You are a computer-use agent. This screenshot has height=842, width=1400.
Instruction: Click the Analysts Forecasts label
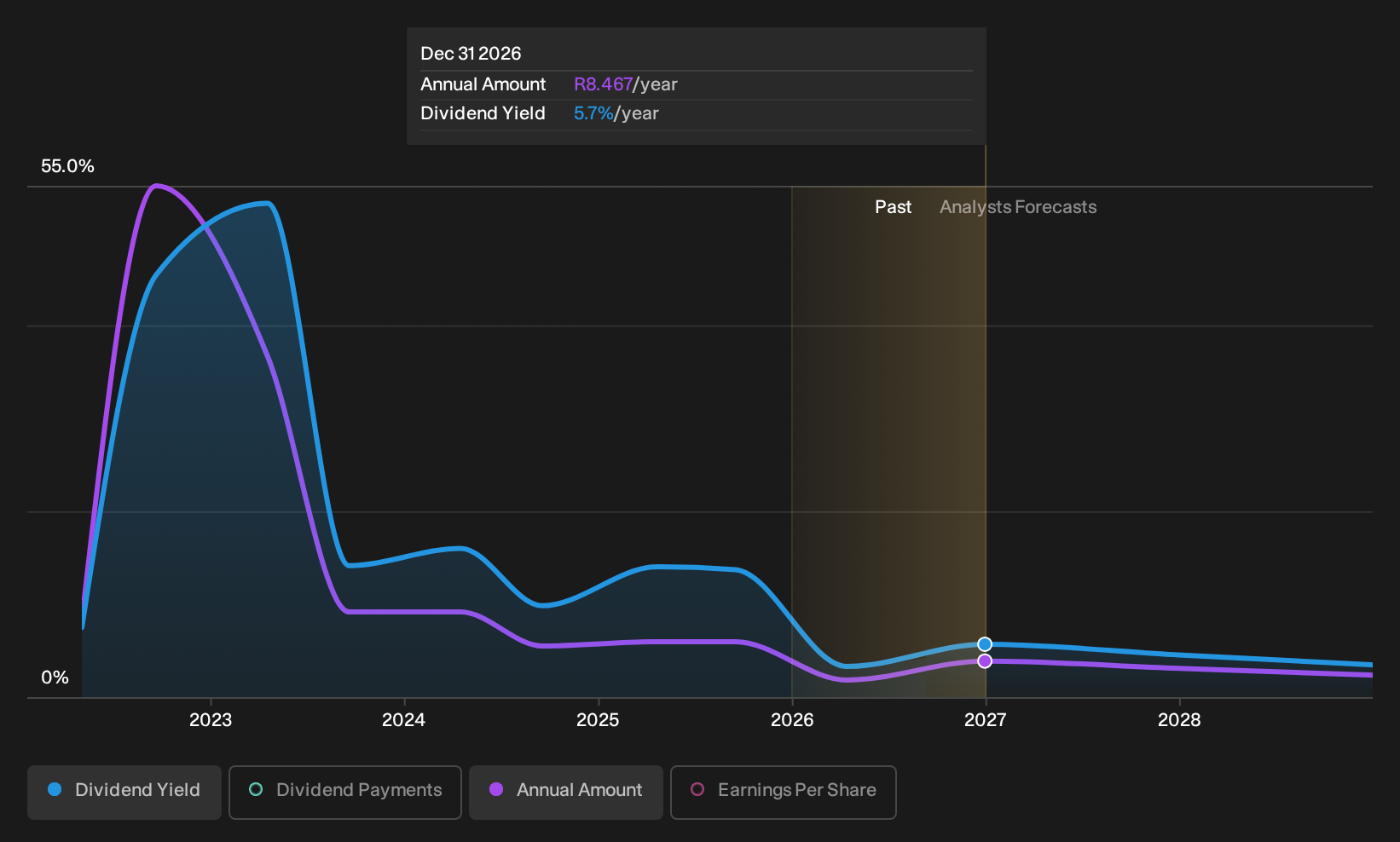(1018, 207)
